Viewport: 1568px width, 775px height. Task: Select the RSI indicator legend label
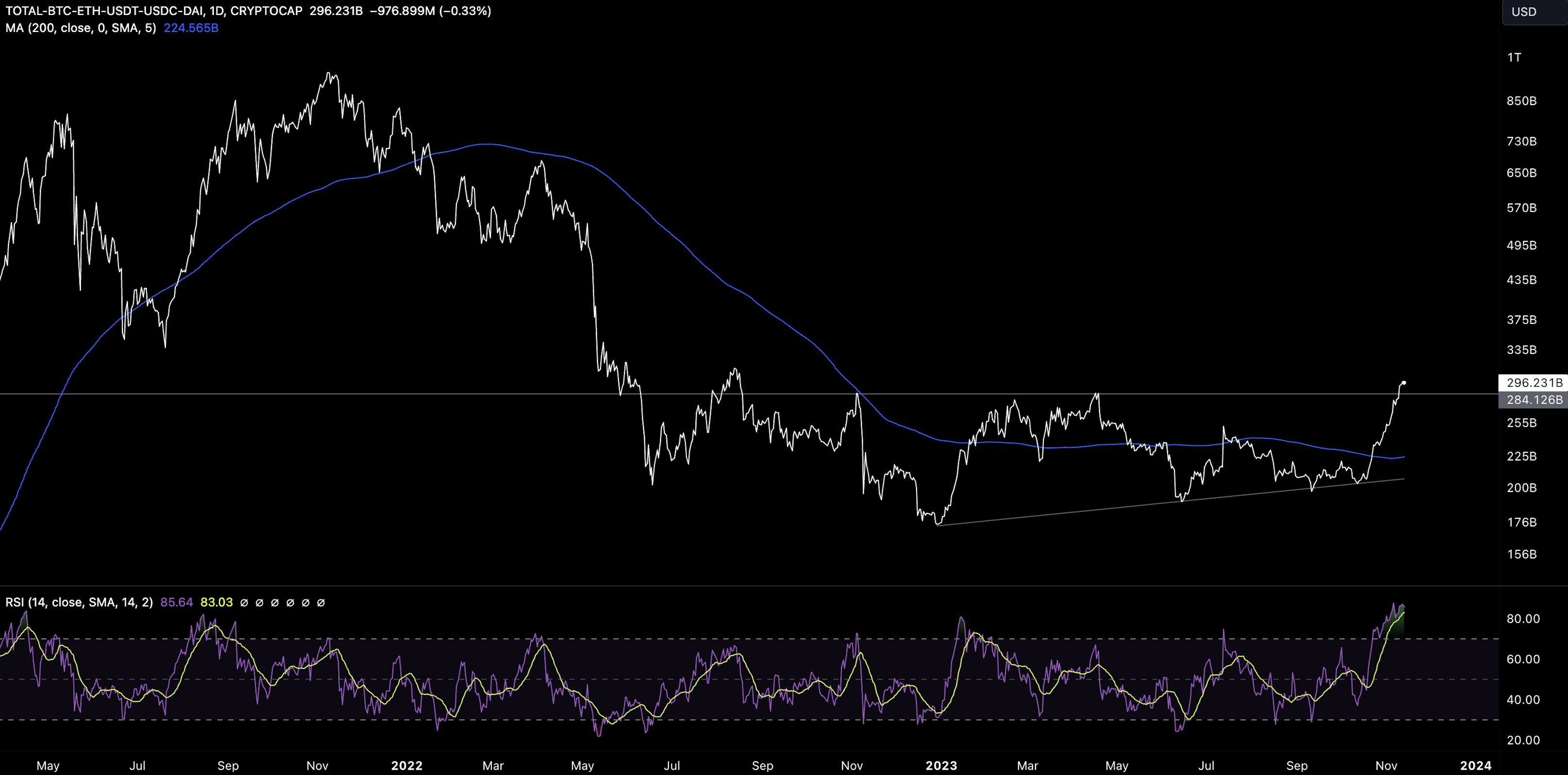(79, 602)
